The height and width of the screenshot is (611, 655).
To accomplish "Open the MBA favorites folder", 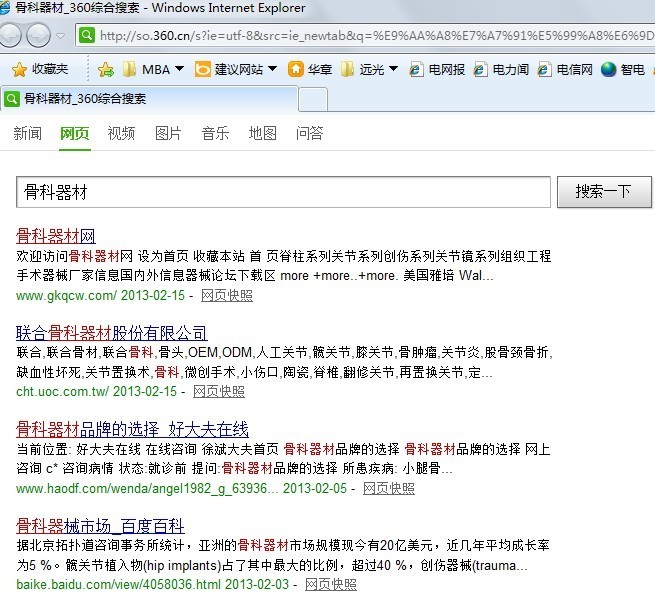I will pyautogui.click(x=153, y=69).
